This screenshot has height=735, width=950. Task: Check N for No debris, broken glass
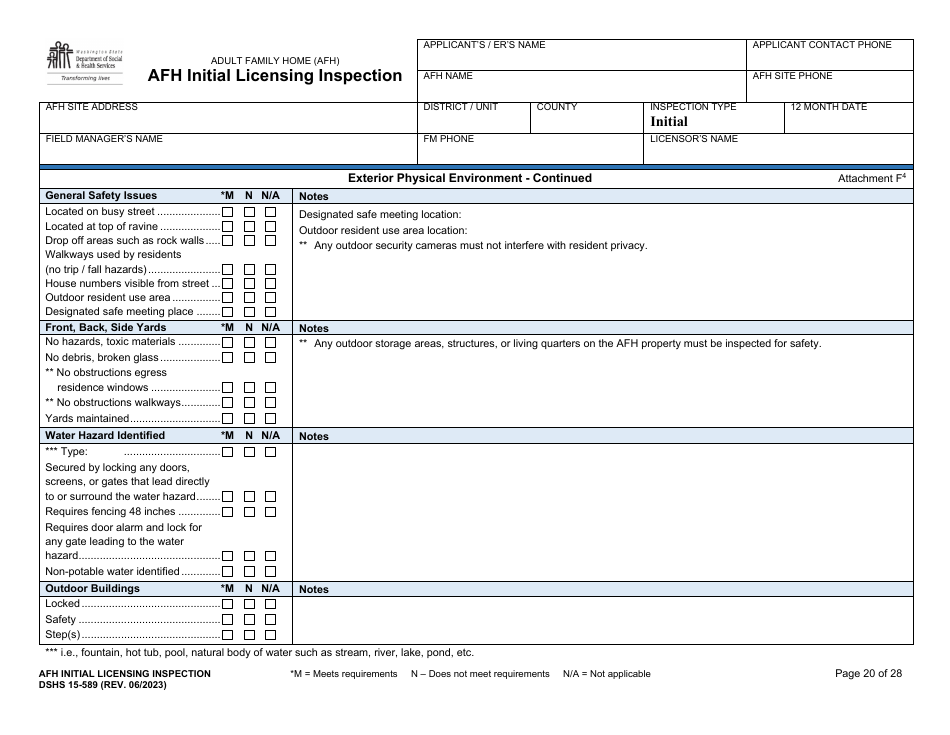click(247, 357)
